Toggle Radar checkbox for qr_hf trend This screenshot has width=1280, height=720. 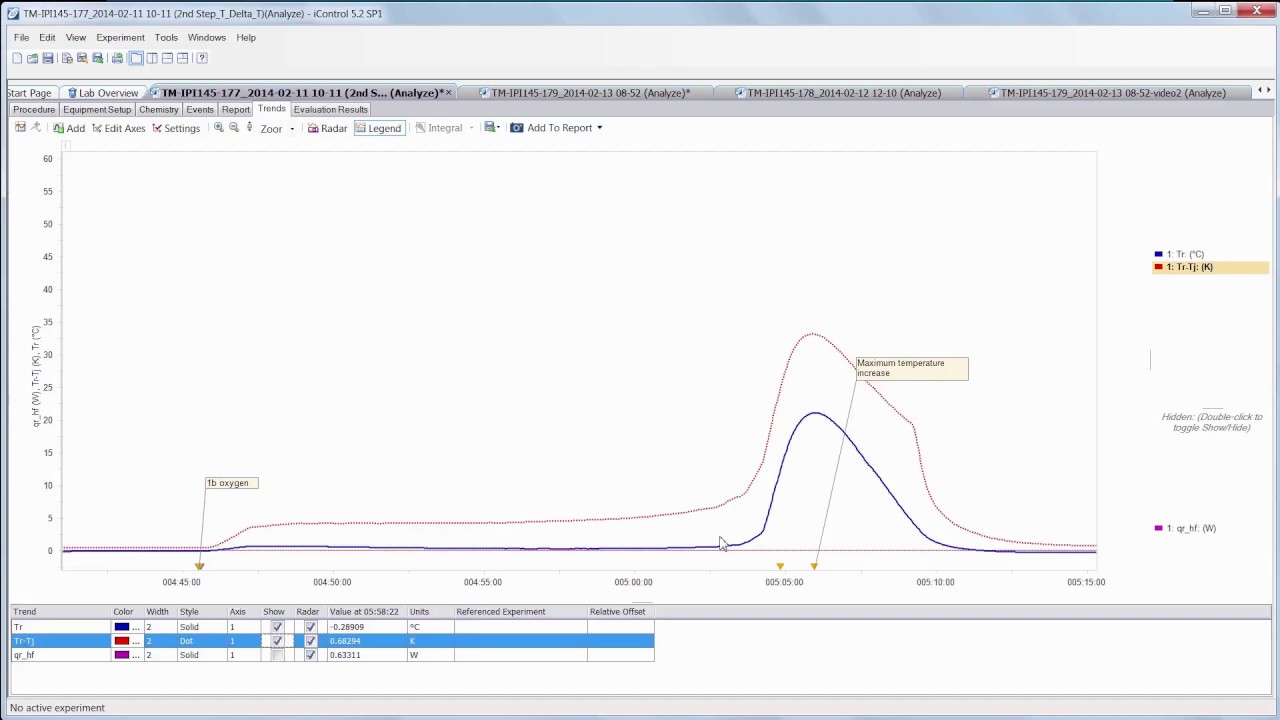point(310,655)
